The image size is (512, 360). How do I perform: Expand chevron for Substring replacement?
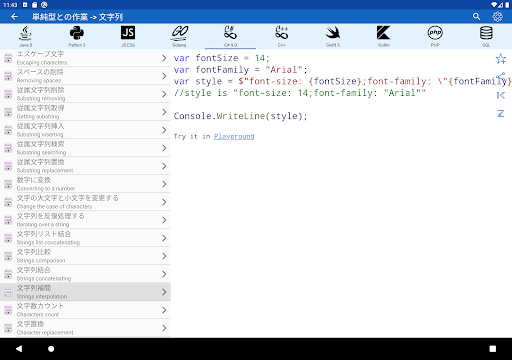164,166
